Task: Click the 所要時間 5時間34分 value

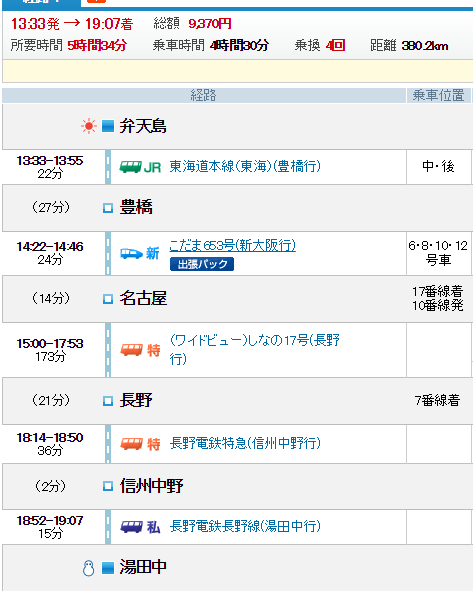Action: coord(97,46)
